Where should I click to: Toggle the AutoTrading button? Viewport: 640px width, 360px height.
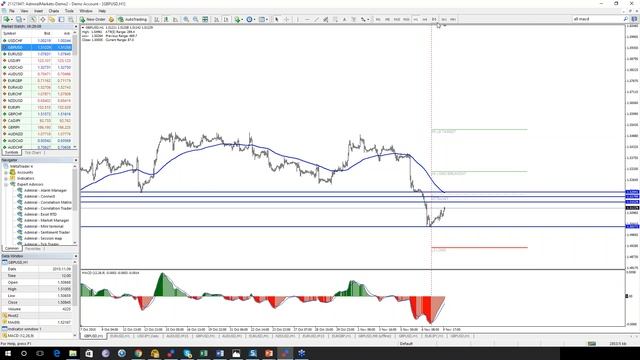tap(132, 19)
